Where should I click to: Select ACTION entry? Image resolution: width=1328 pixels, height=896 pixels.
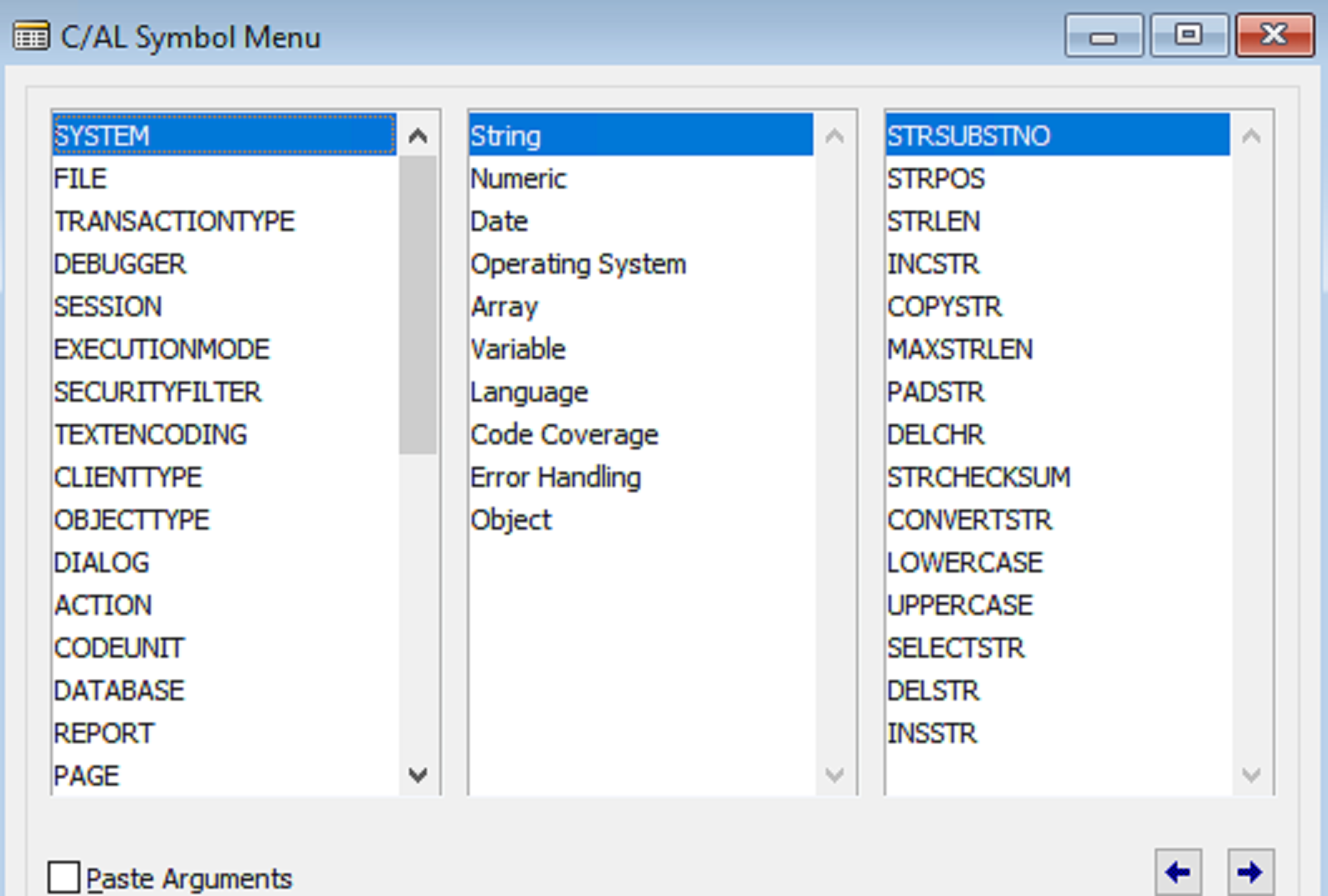tap(223, 605)
